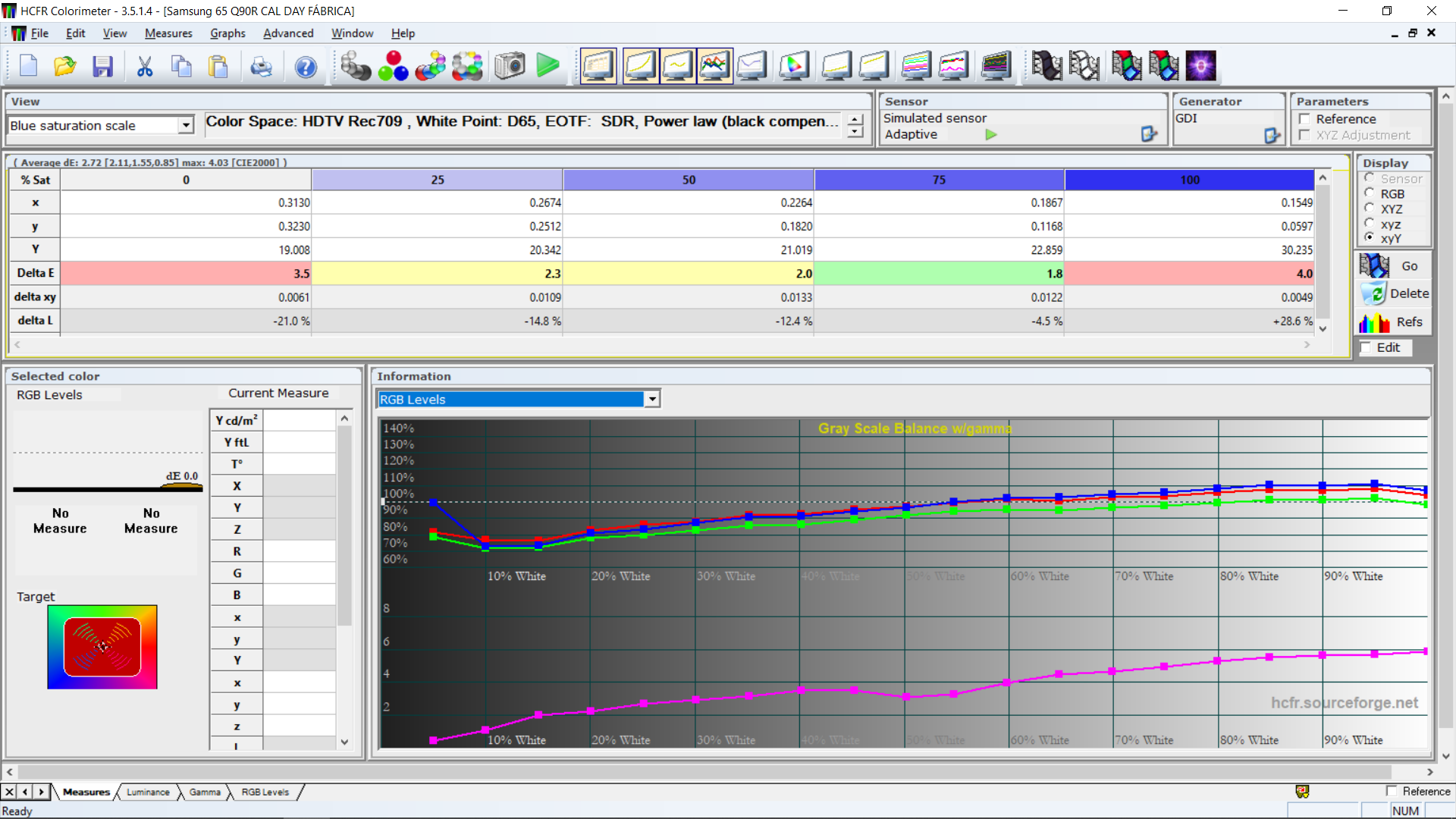Image resolution: width=1456 pixels, height=819 pixels.
Task: Click the RGB primaries measure icon
Action: [x=393, y=67]
